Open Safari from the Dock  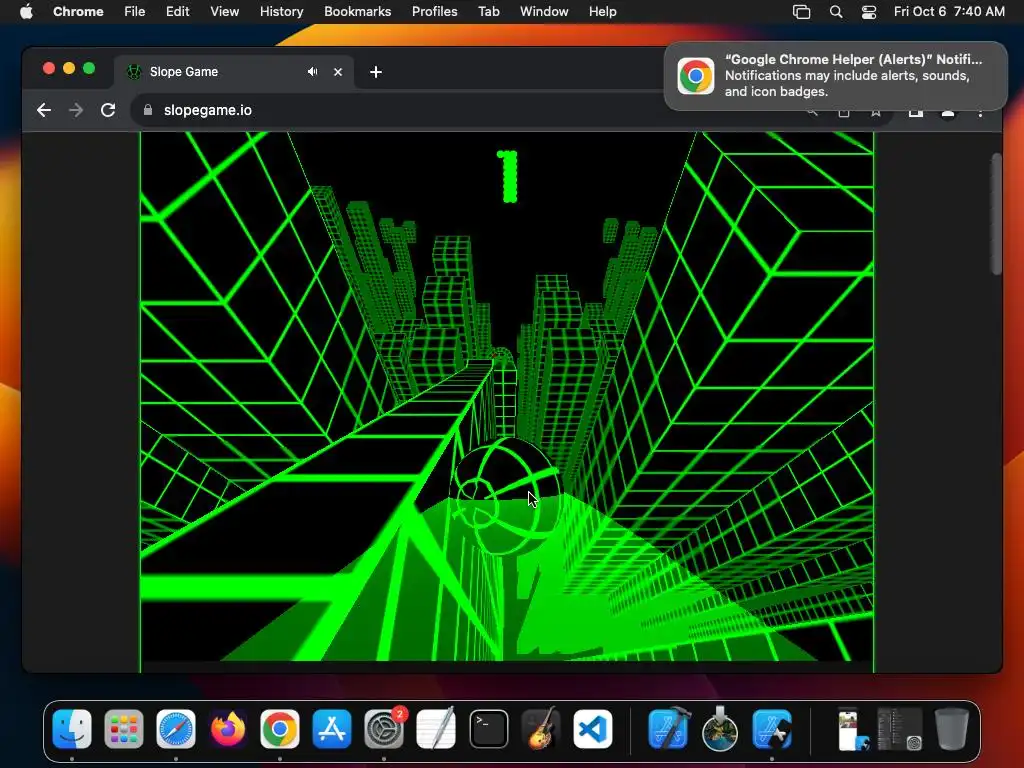[176, 729]
